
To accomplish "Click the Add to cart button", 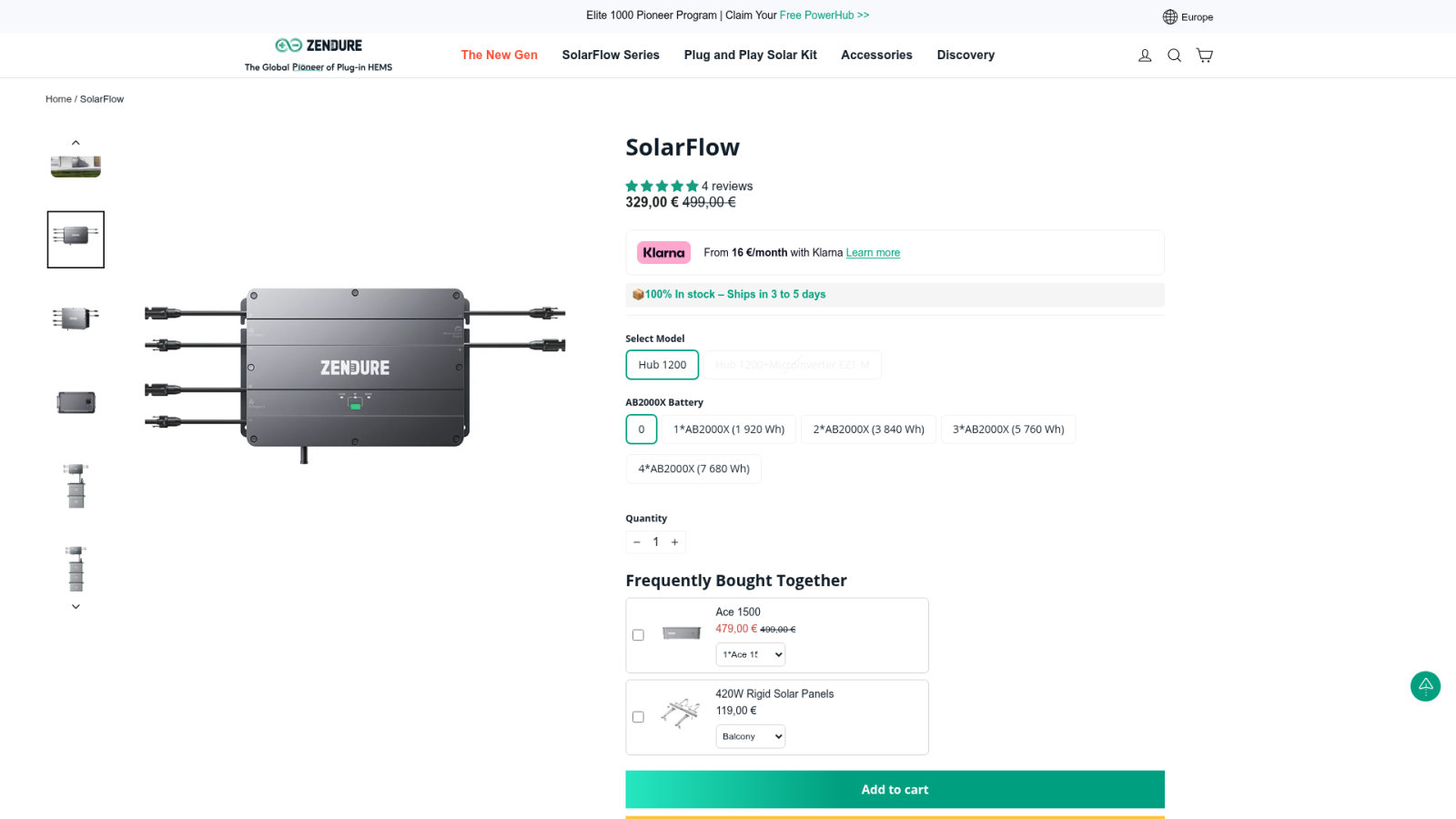I will tap(895, 790).
